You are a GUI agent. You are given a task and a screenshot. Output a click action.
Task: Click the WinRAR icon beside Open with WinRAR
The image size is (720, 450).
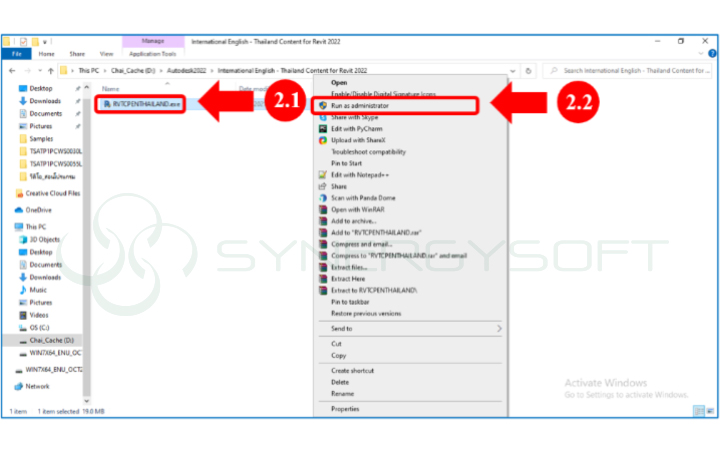pos(323,209)
